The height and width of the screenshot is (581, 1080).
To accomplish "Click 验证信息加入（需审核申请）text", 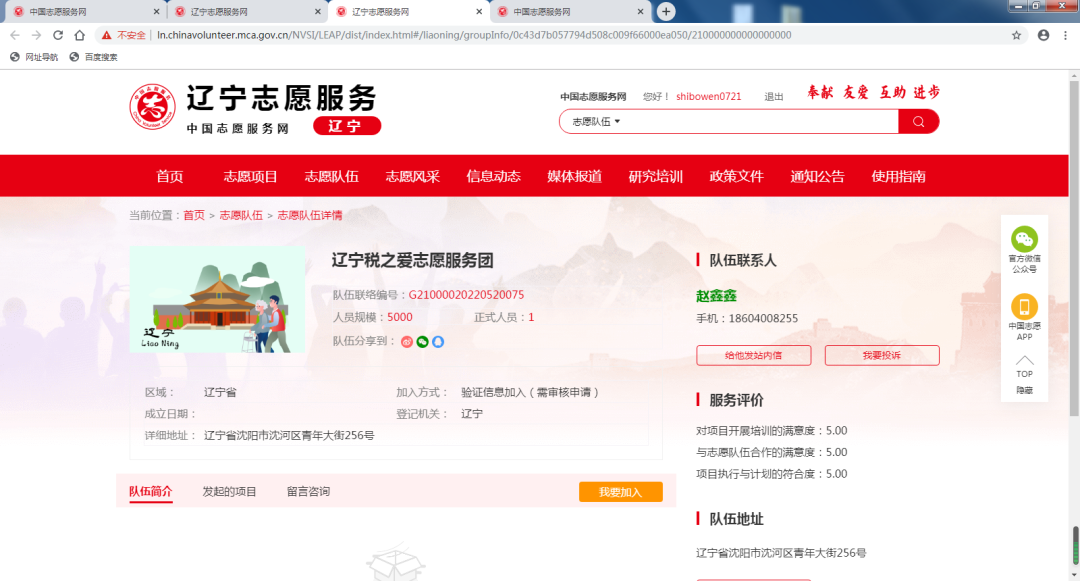I will pyautogui.click(x=530, y=392).
